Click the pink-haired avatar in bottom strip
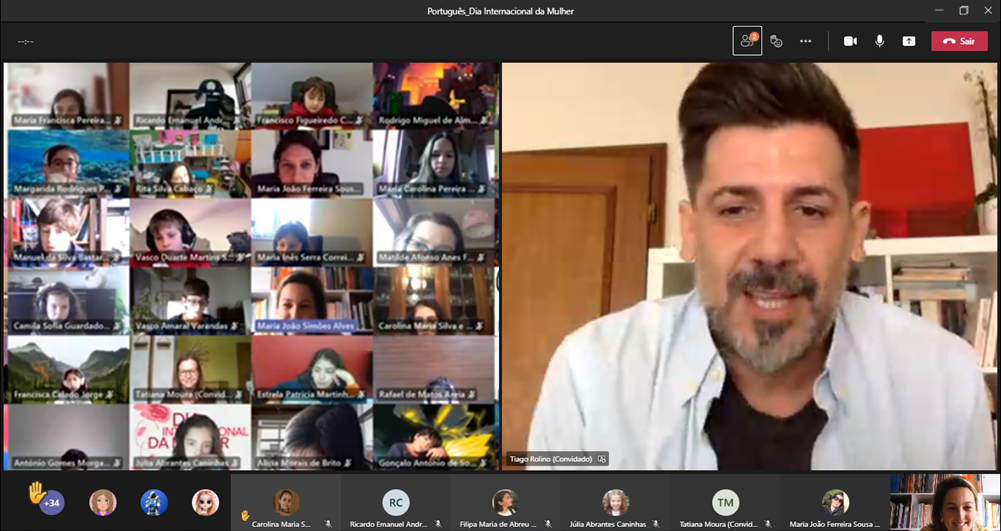Image resolution: width=1001 pixels, height=531 pixels. click(205, 502)
